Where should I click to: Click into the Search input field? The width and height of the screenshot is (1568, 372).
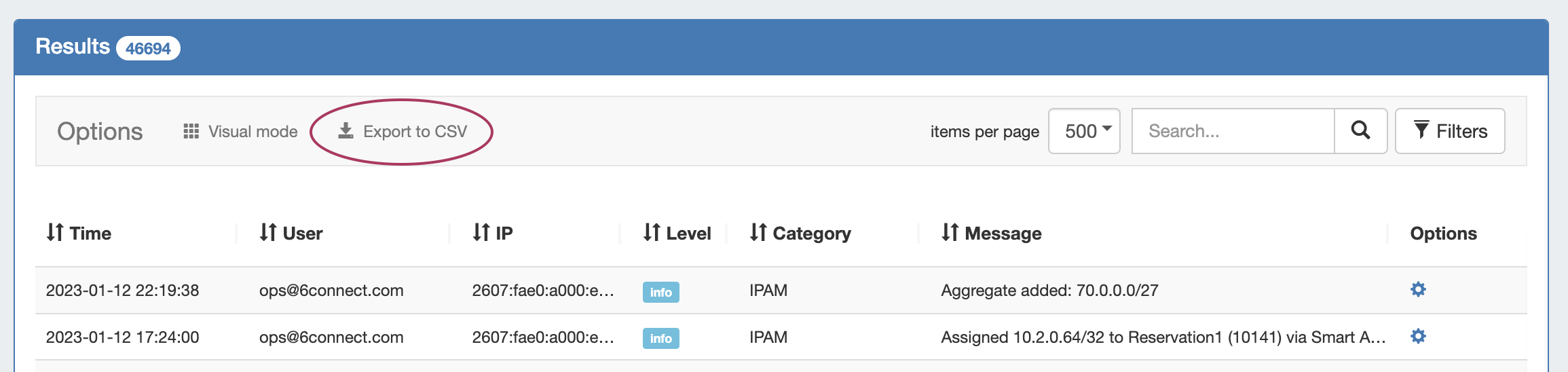pyautogui.click(x=1233, y=131)
